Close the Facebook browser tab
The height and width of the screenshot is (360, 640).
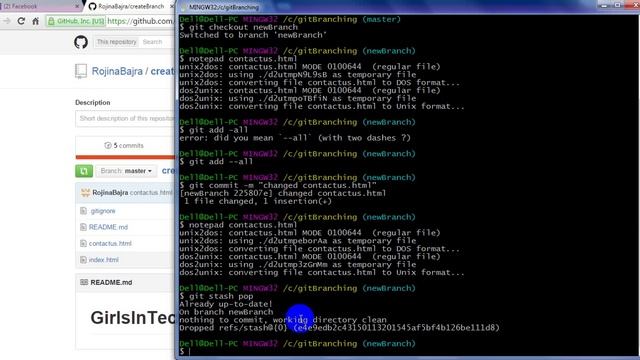pyautogui.click(x=78, y=7)
